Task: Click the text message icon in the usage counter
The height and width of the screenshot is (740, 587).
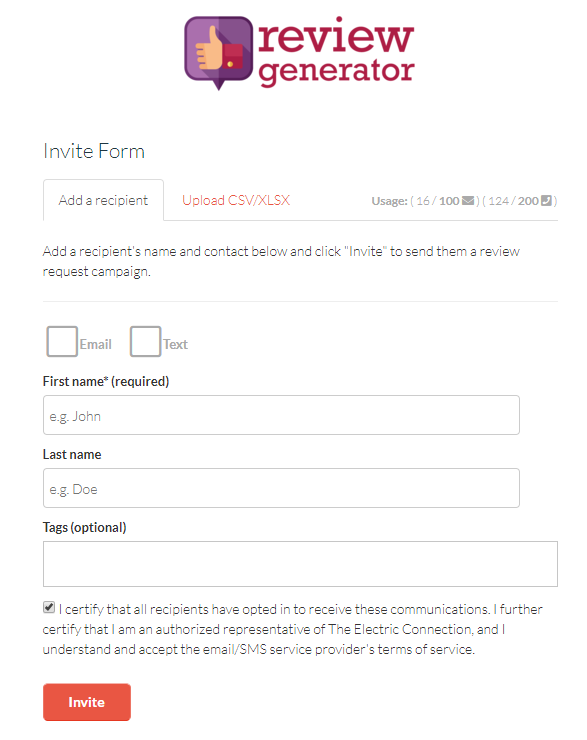Action: click(x=546, y=201)
